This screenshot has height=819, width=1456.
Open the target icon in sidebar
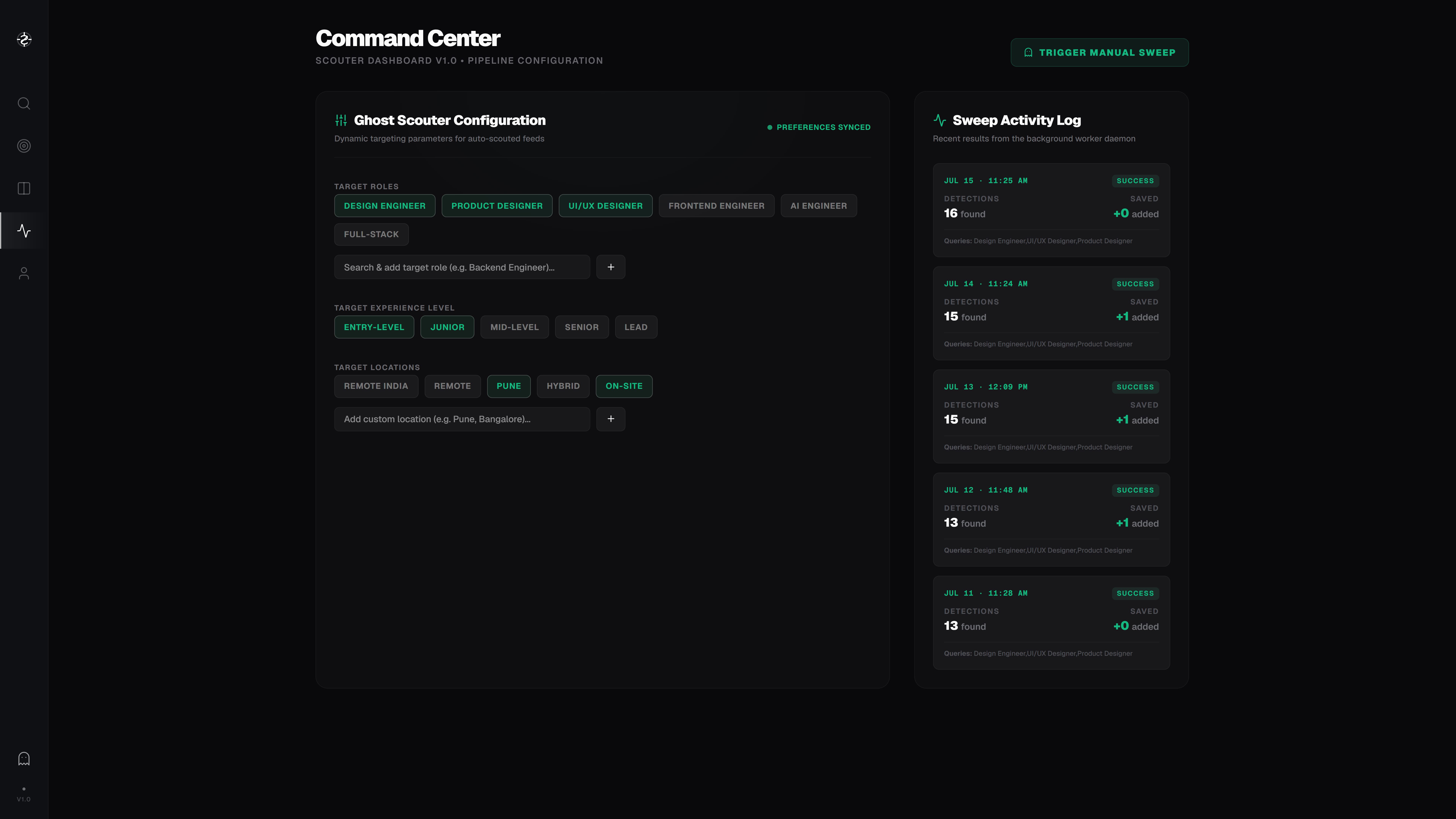24,146
